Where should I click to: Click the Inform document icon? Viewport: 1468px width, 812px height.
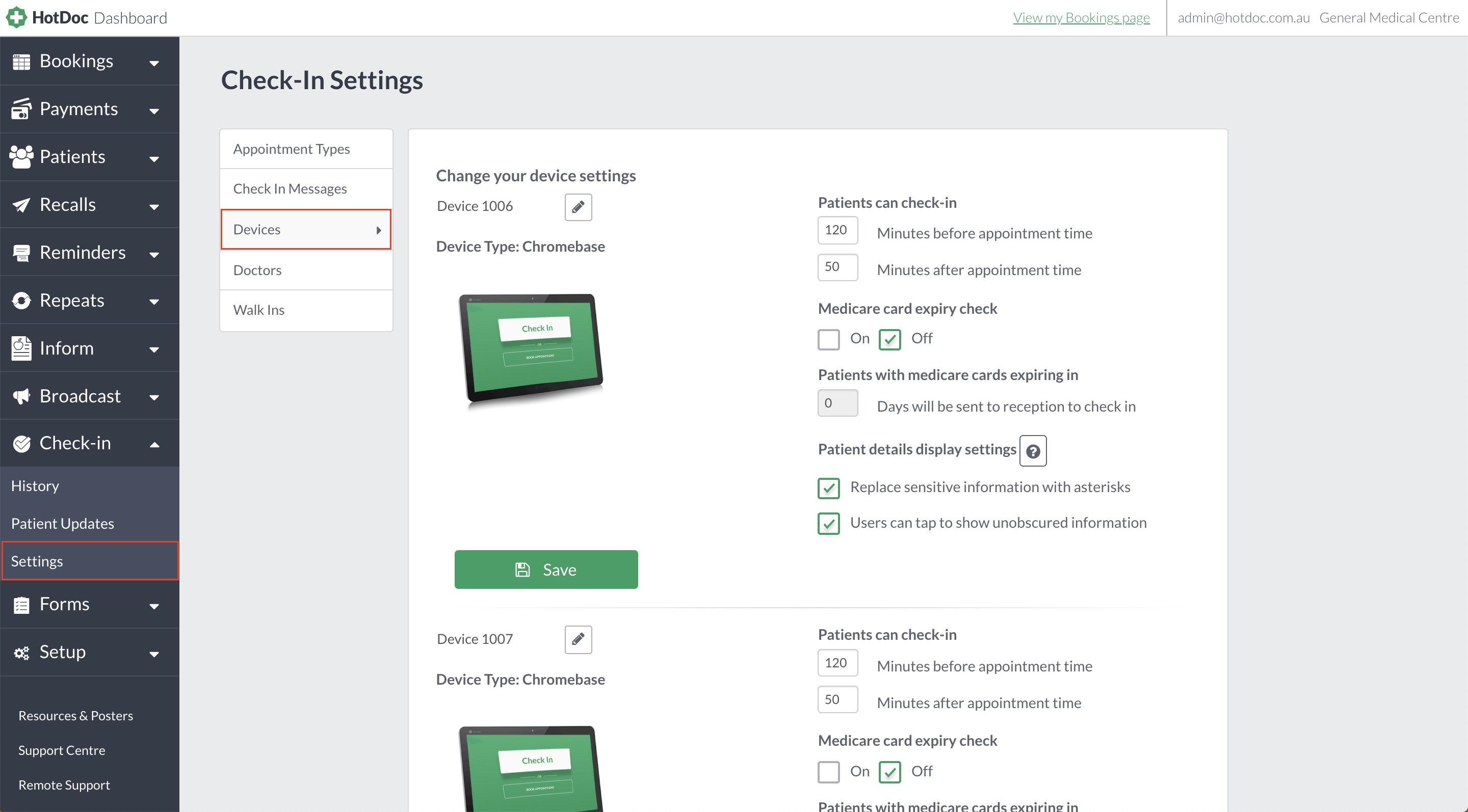[21, 348]
